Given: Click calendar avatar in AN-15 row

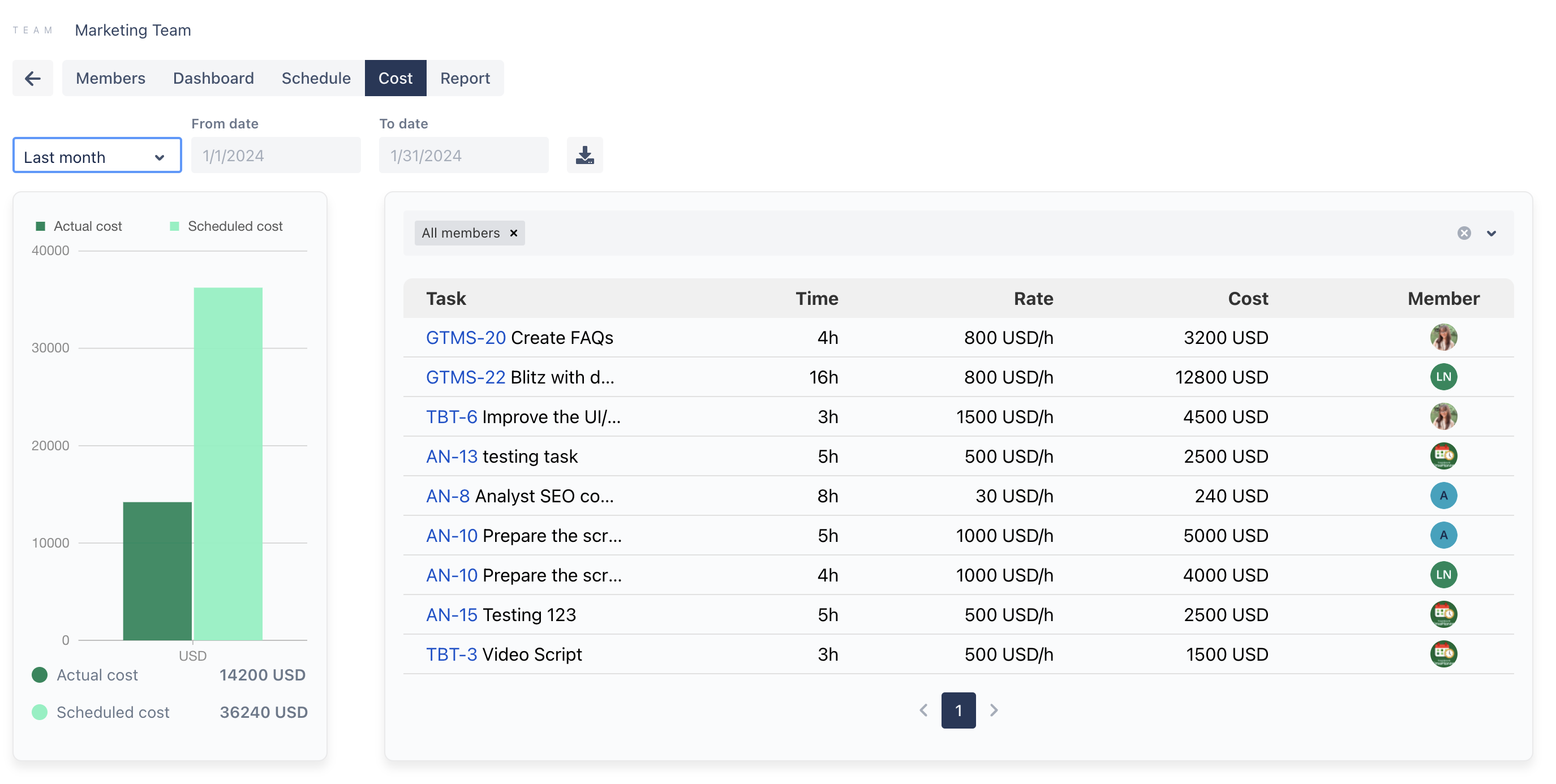Looking at the screenshot, I should 1443,614.
